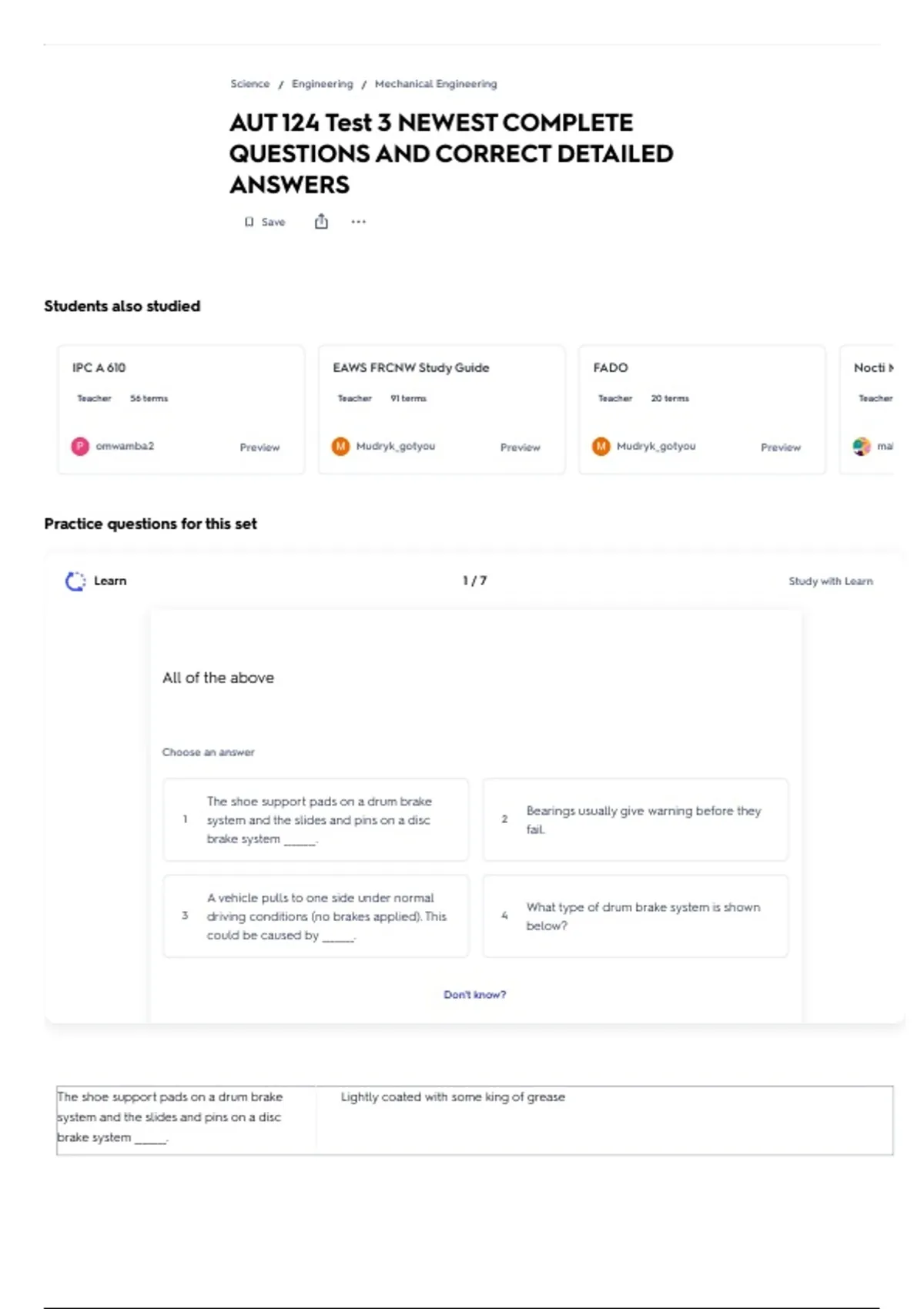The width and height of the screenshot is (924, 1309).
Task: Click Study with Learn link
Action: tap(831, 581)
